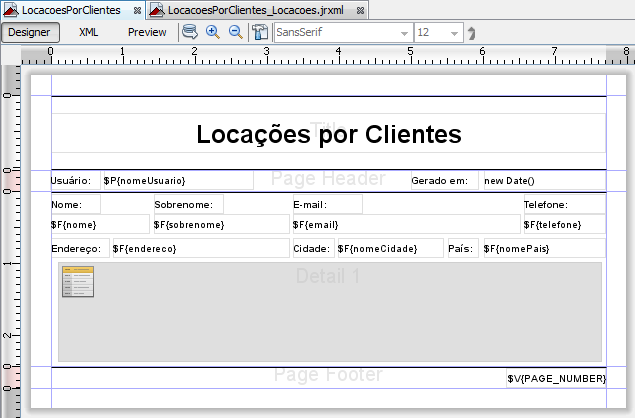
Task: Click the font size stepper arrows
Action: tap(471, 33)
